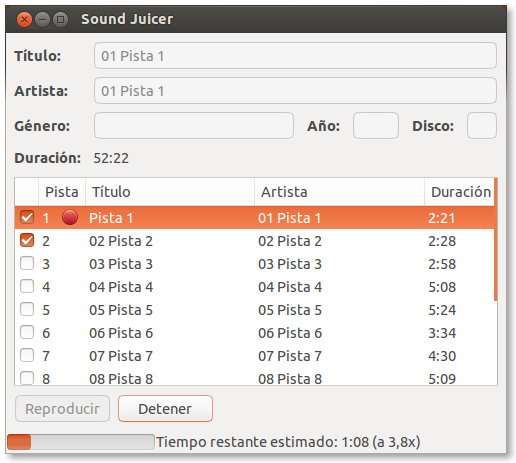Sort tracks by the Pista column header
This screenshot has height=463, width=516.
pos(62,192)
